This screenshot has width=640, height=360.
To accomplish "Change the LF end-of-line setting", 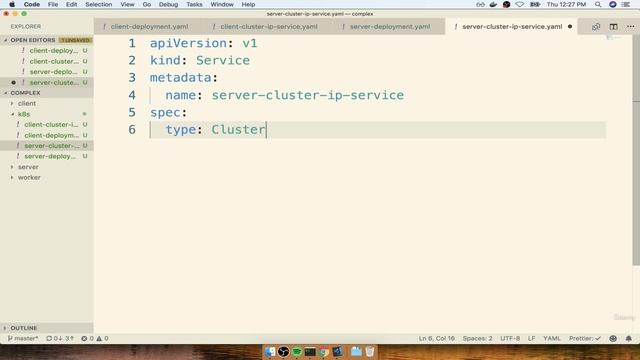I will (x=531, y=338).
